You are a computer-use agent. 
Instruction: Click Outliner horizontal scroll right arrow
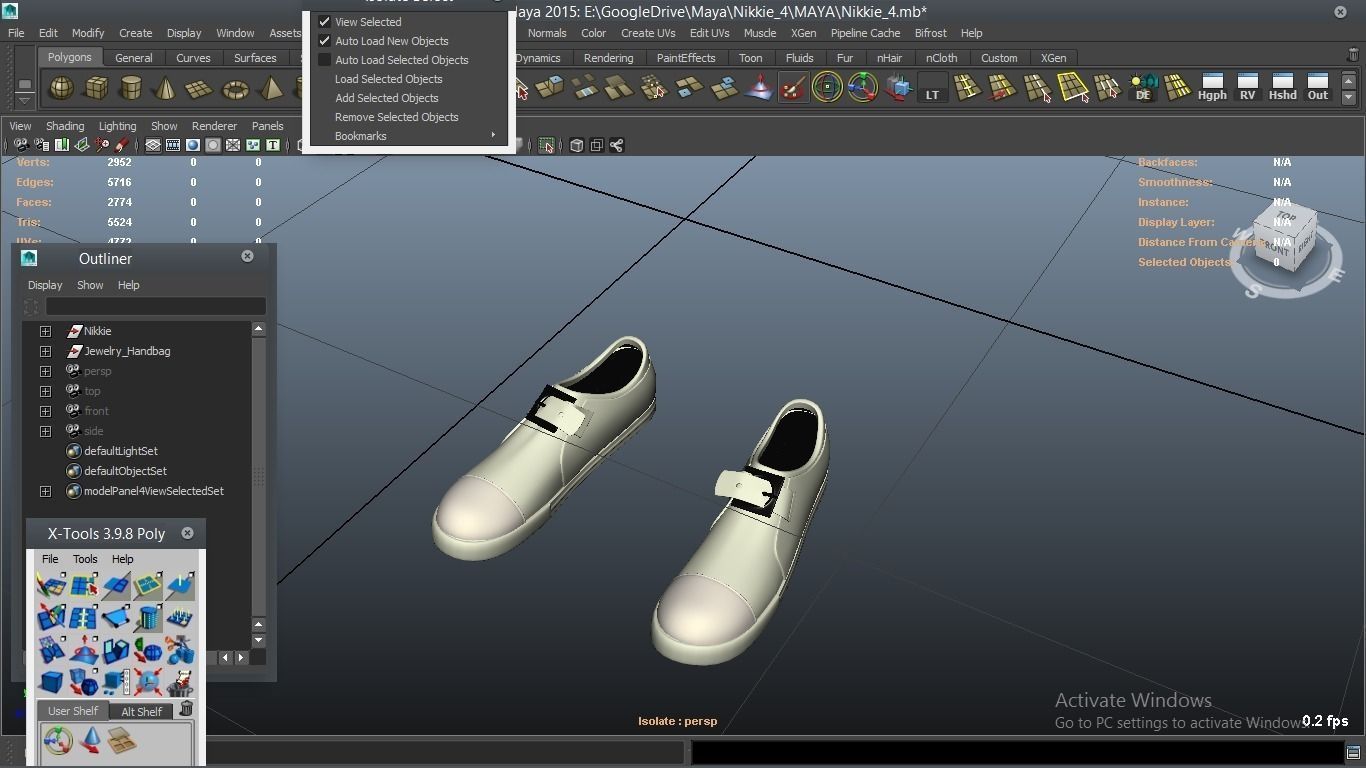pyautogui.click(x=241, y=657)
